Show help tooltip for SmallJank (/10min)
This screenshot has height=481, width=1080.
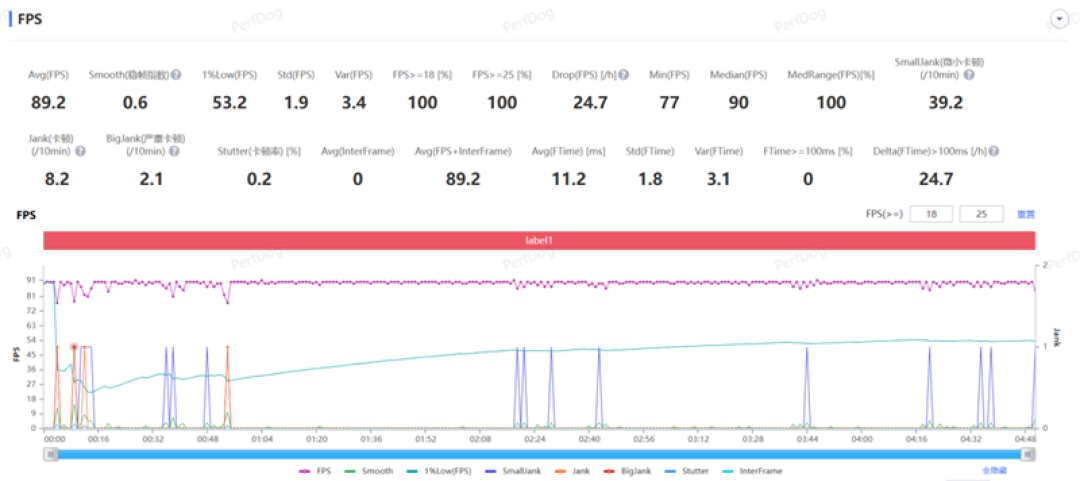click(x=969, y=74)
